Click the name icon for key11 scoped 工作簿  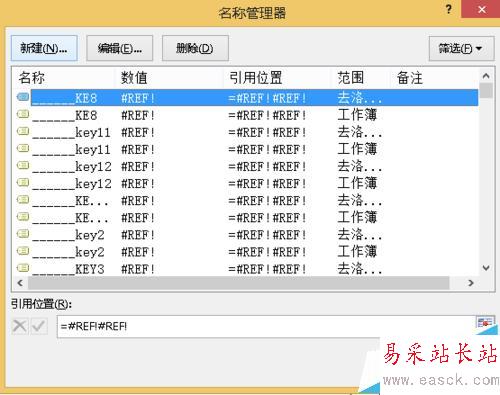coord(23,148)
